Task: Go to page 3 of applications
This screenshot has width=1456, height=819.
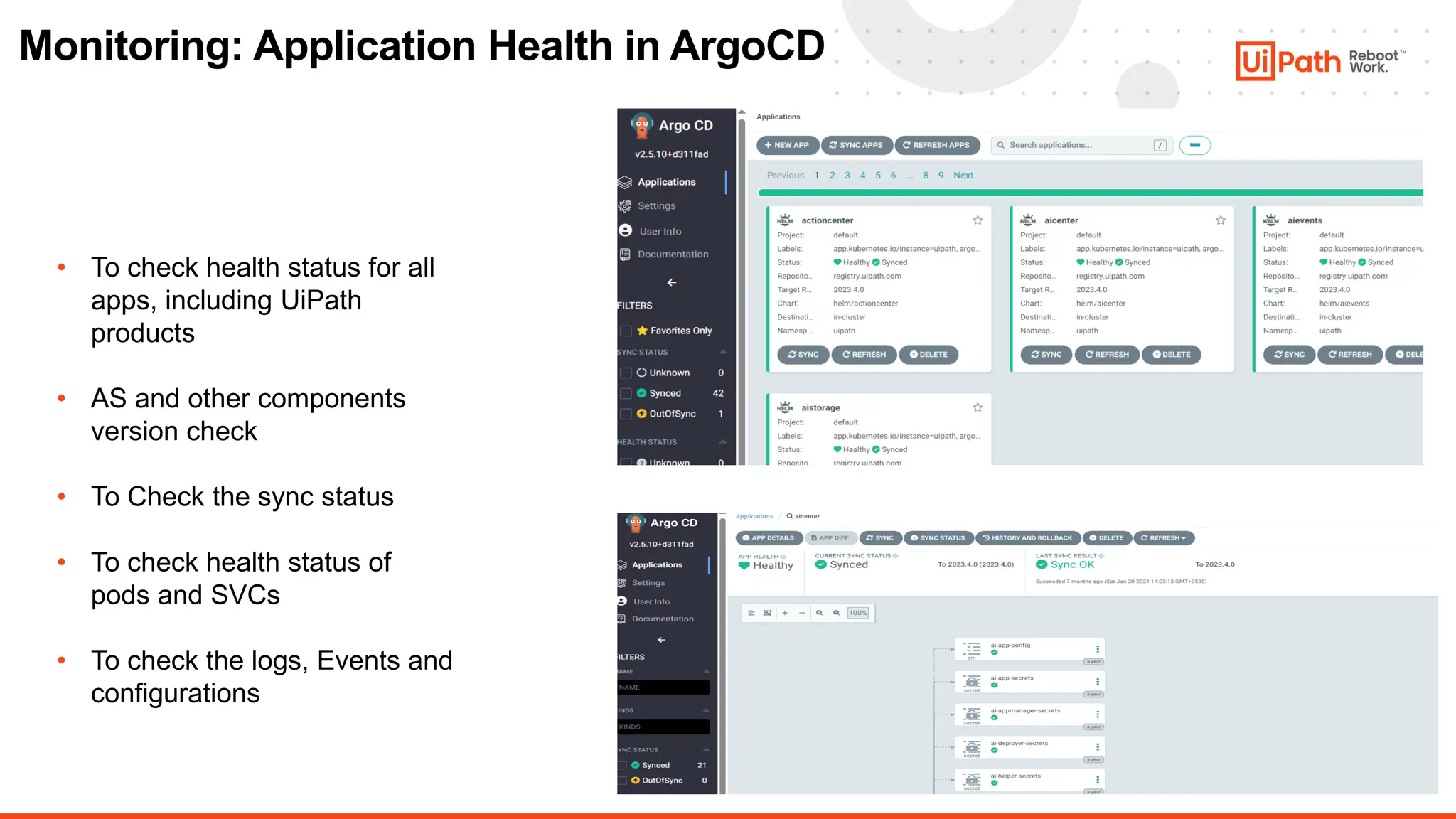Action: coord(847,176)
